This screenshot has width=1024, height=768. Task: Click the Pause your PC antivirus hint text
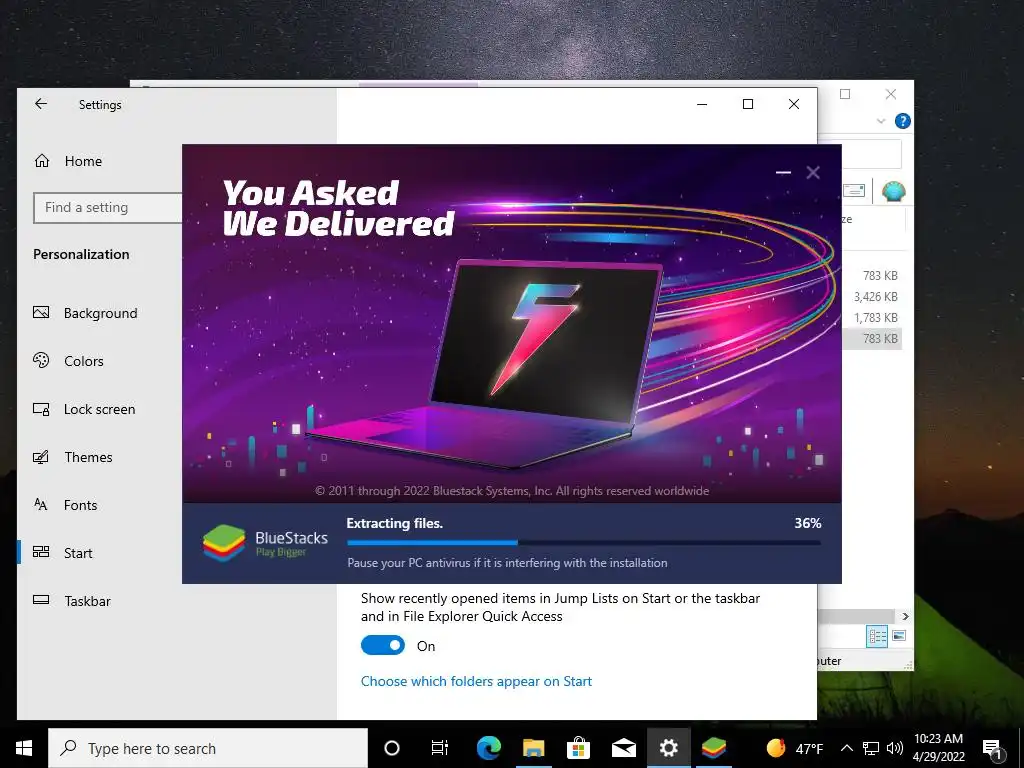pyautogui.click(x=507, y=562)
